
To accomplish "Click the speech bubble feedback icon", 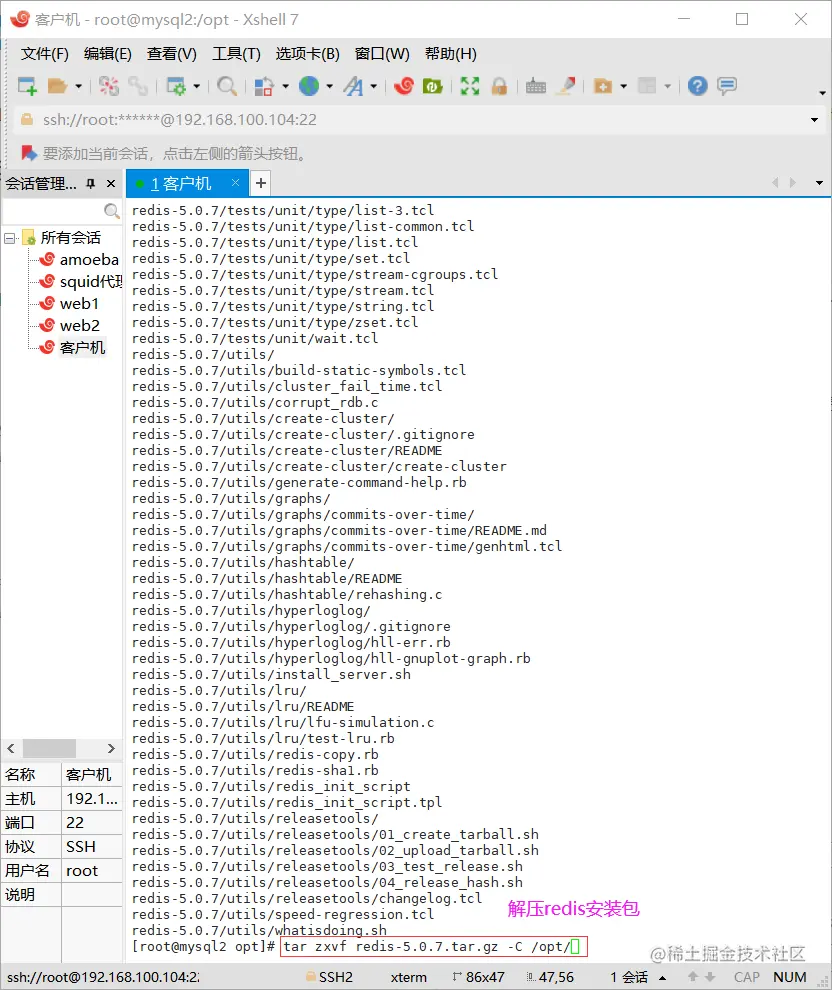I will coord(727,86).
